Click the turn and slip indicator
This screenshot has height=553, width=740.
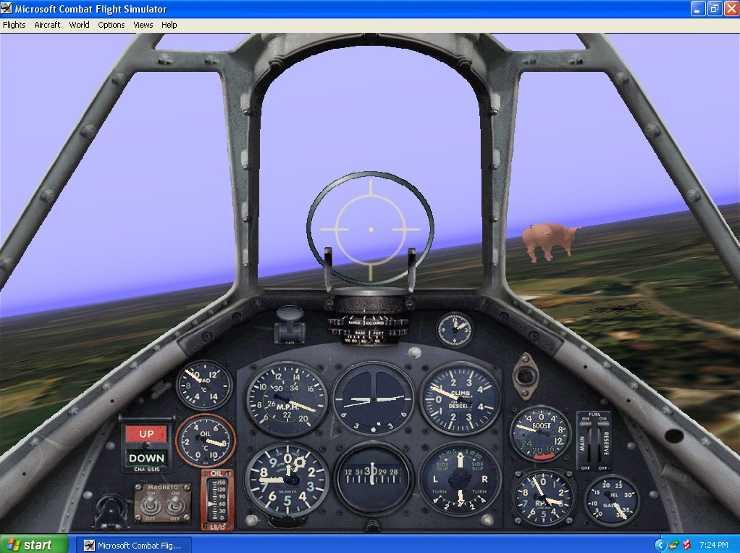point(460,479)
